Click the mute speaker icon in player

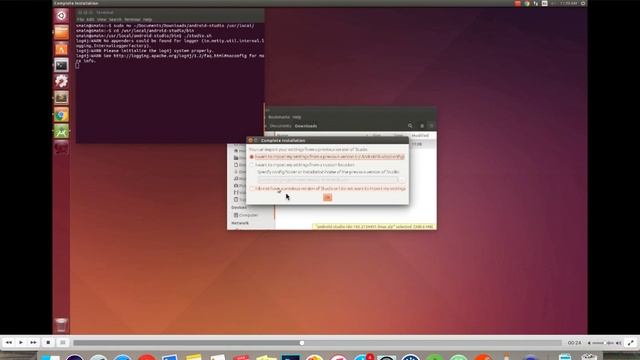pyautogui.click(x=589, y=343)
